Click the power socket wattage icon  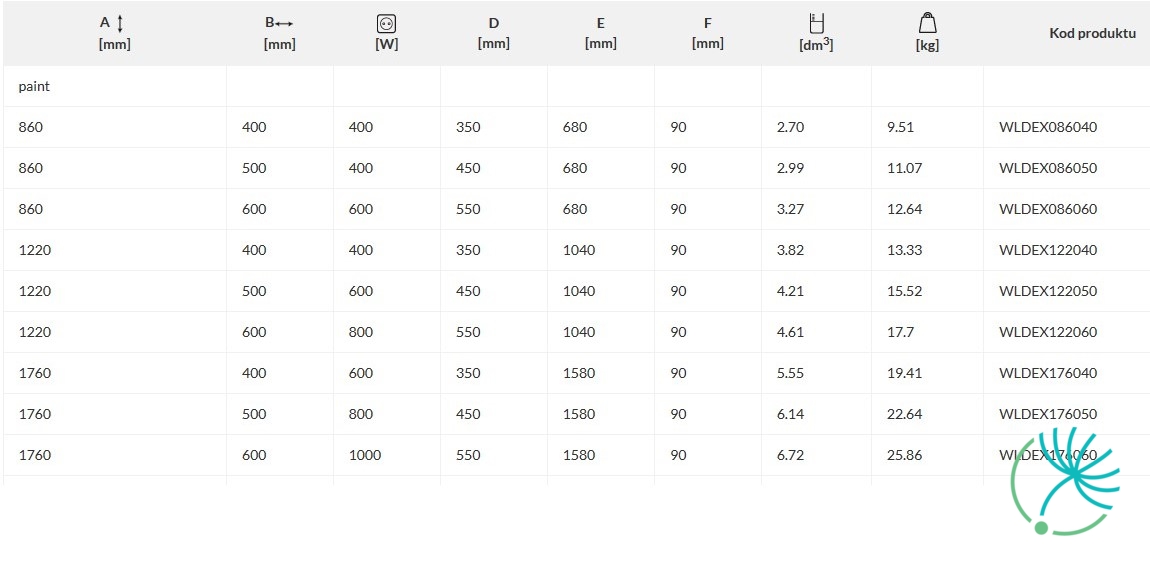click(x=387, y=23)
